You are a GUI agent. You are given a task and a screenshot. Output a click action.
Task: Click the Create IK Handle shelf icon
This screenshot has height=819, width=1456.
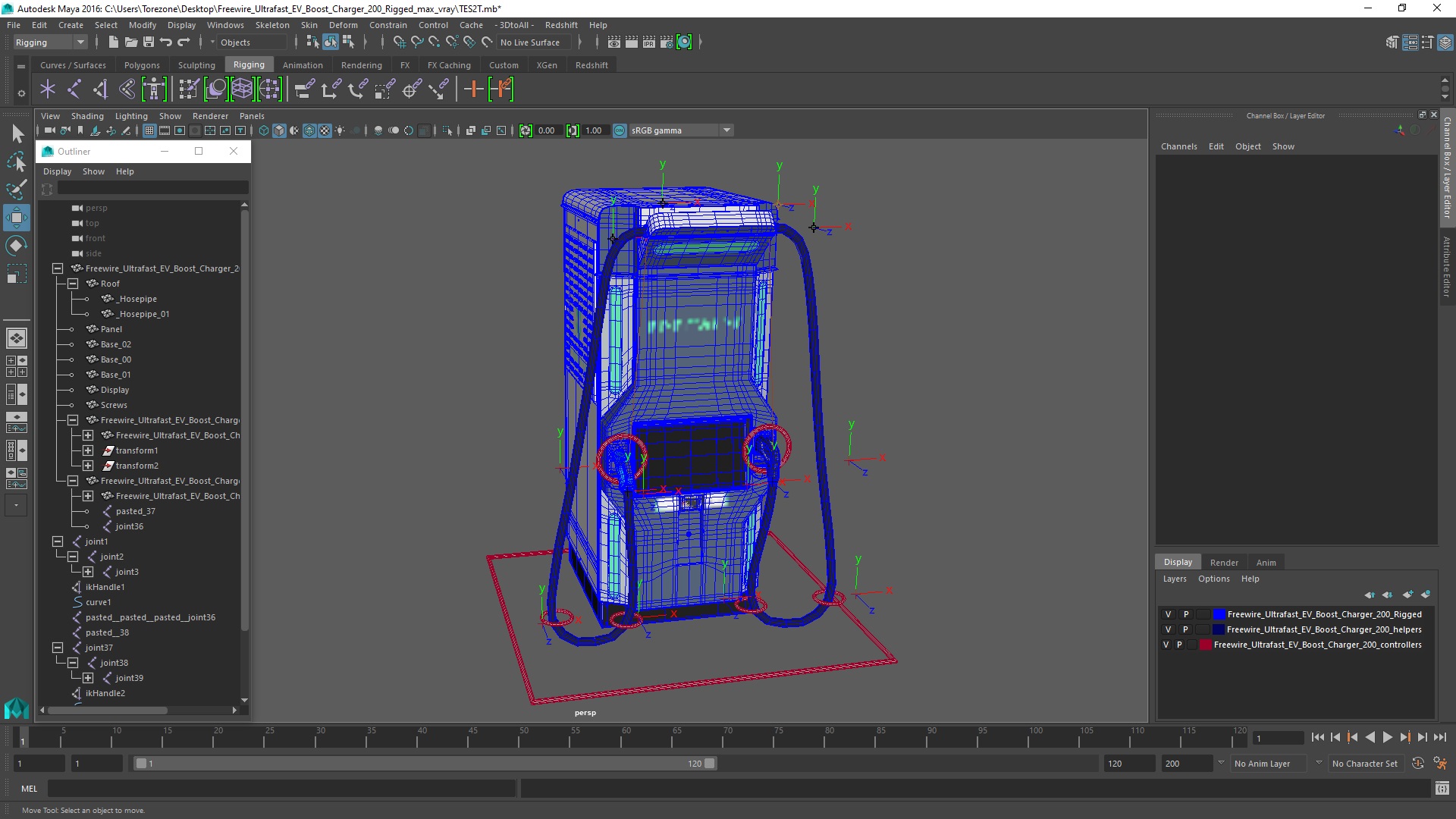click(x=100, y=89)
